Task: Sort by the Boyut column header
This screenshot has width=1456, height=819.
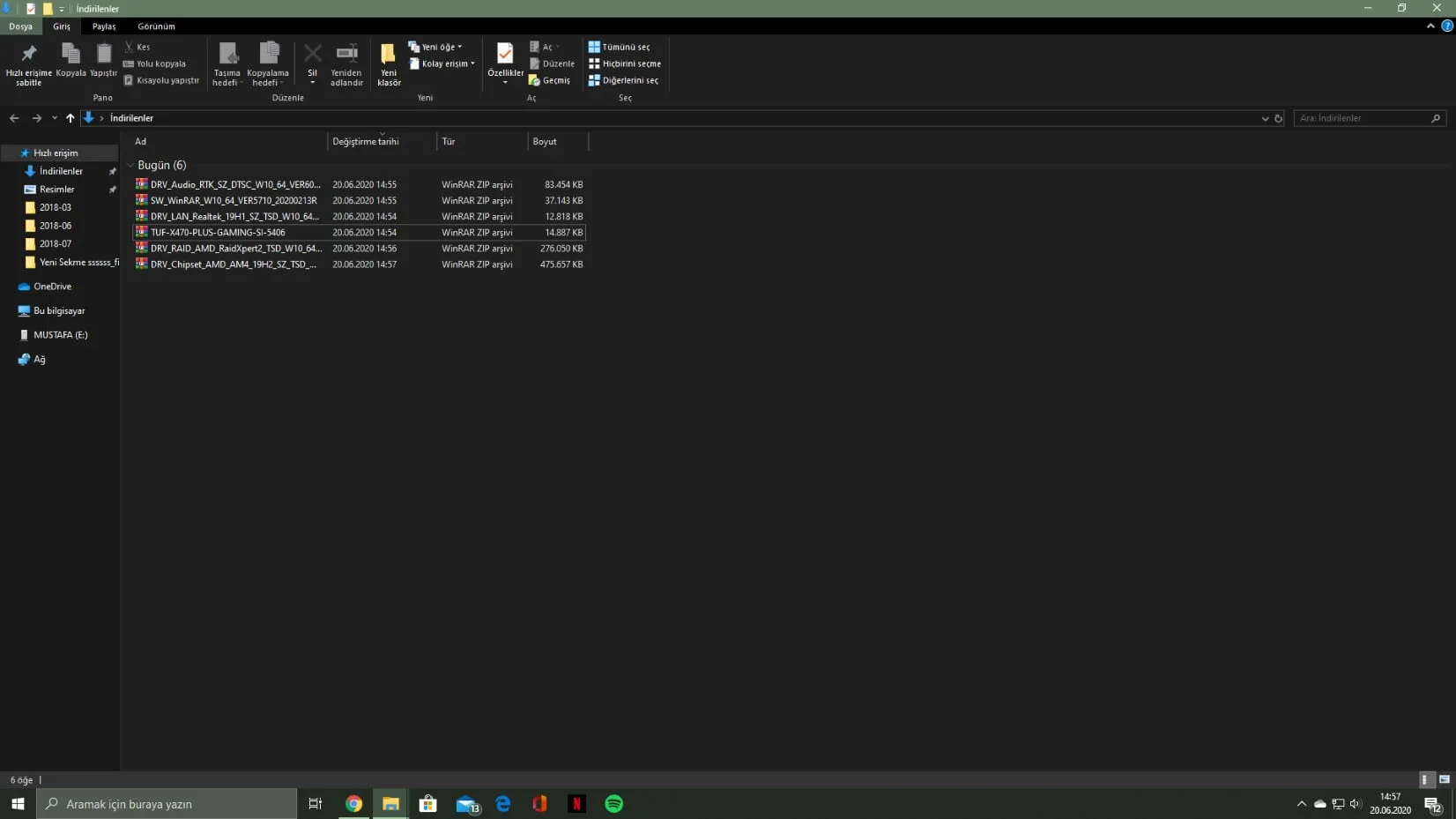Action: pyautogui.click(x=558, y=142)
